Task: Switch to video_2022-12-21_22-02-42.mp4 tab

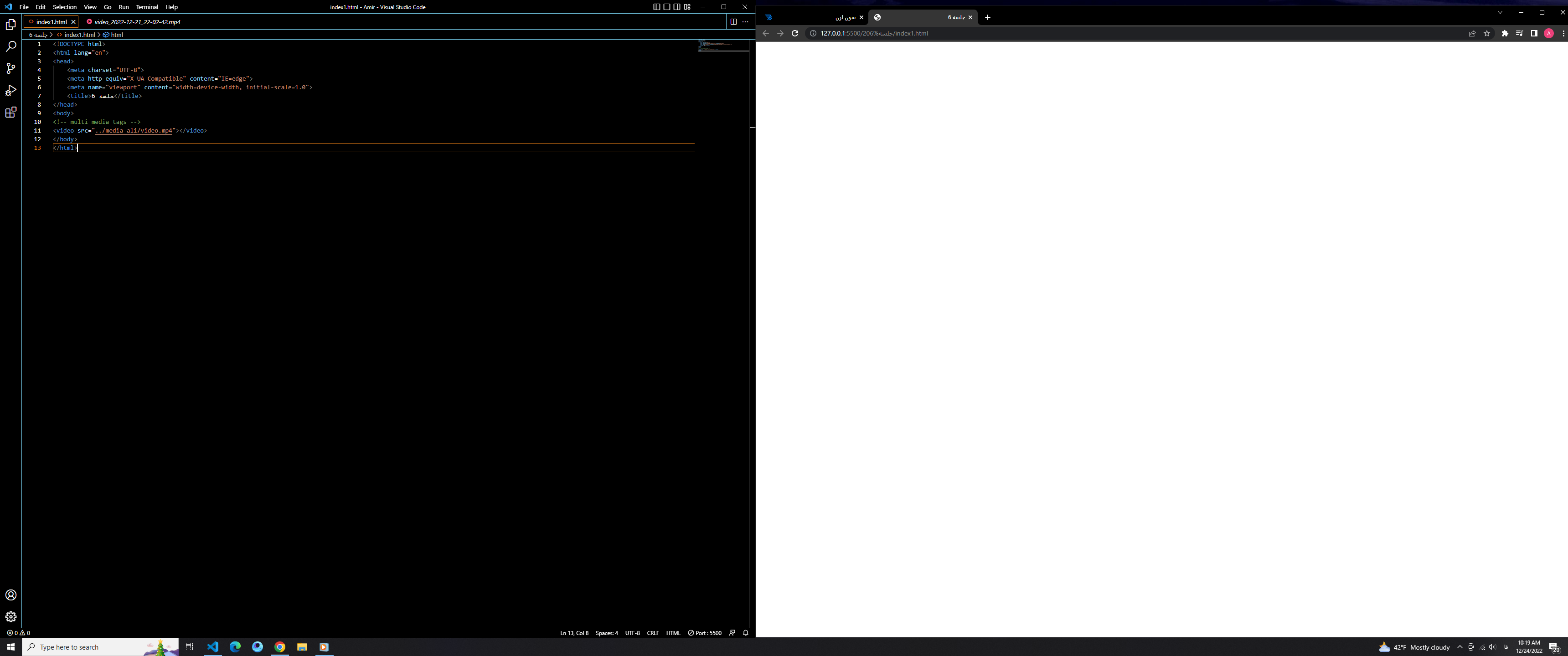Action: 137,22
